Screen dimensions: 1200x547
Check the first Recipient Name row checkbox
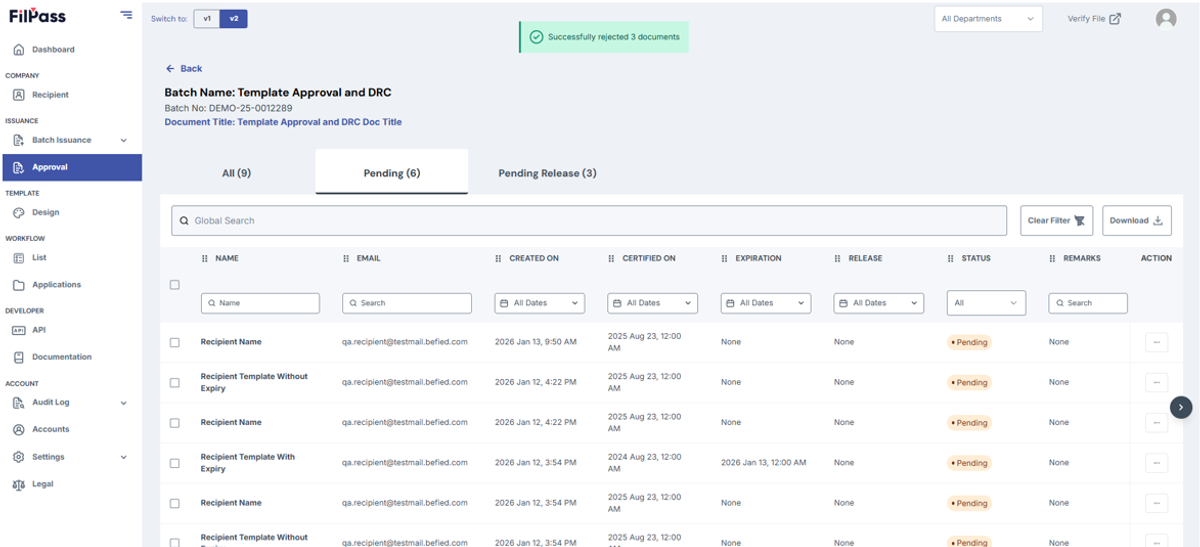175,342
